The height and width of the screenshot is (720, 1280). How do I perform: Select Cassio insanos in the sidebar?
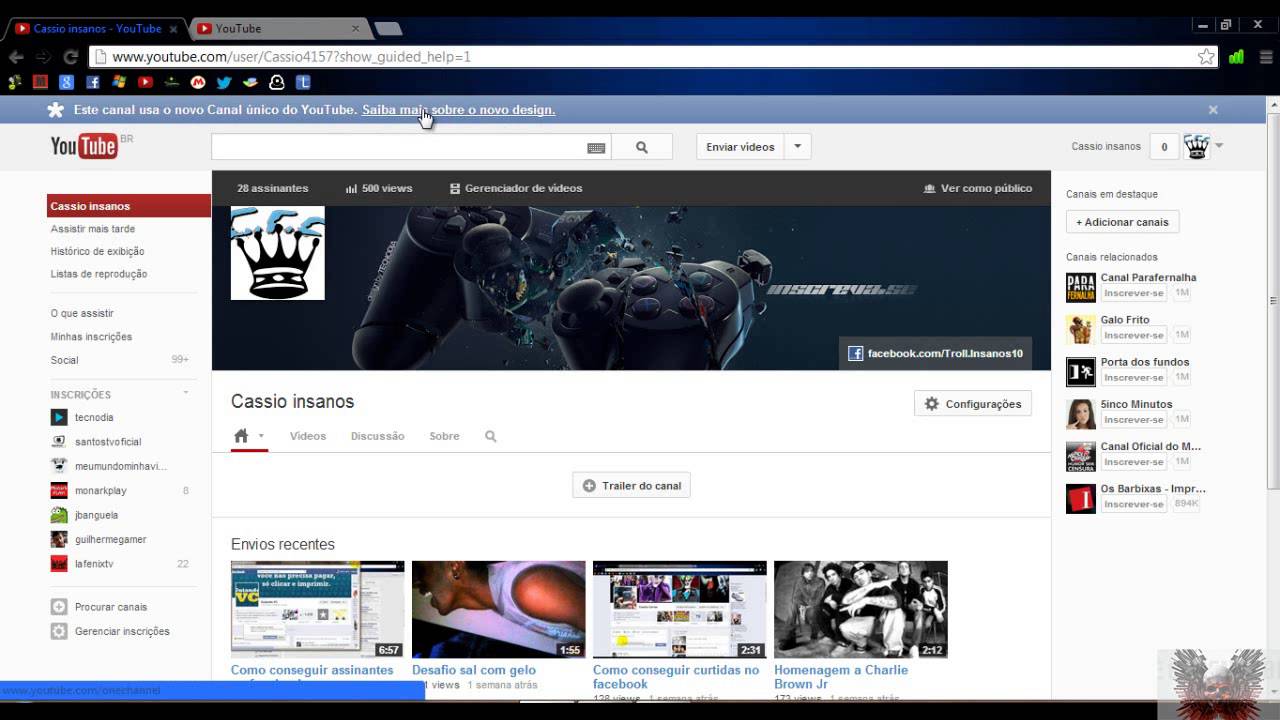pyautogui.click(x=129, y=206)
